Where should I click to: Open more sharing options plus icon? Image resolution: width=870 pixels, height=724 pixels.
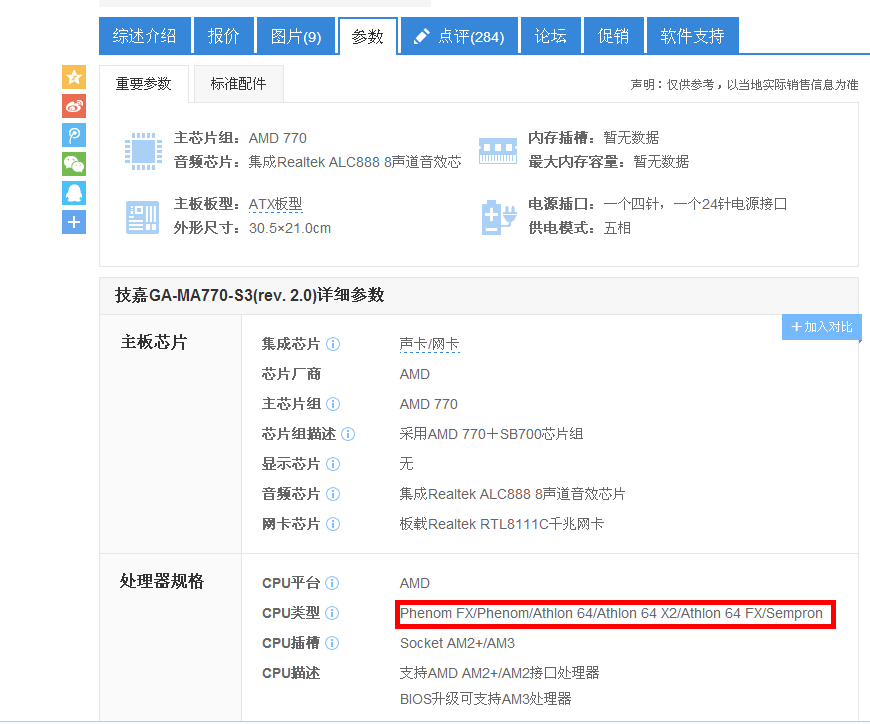[x=74, y=222]
